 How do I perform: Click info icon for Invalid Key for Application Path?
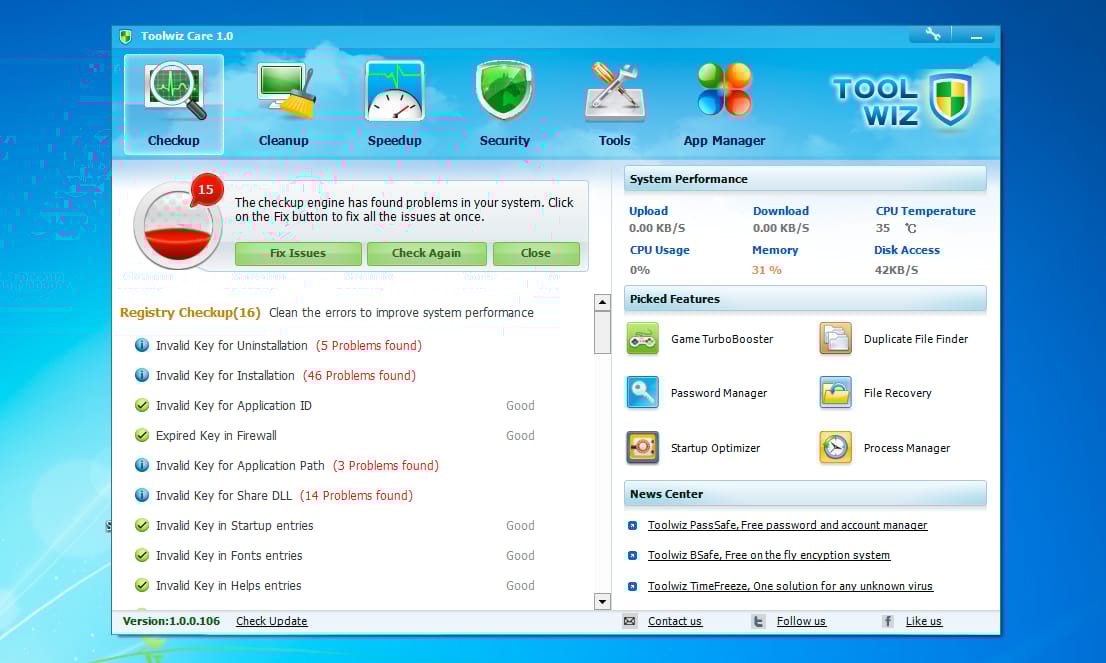point(142,466)
